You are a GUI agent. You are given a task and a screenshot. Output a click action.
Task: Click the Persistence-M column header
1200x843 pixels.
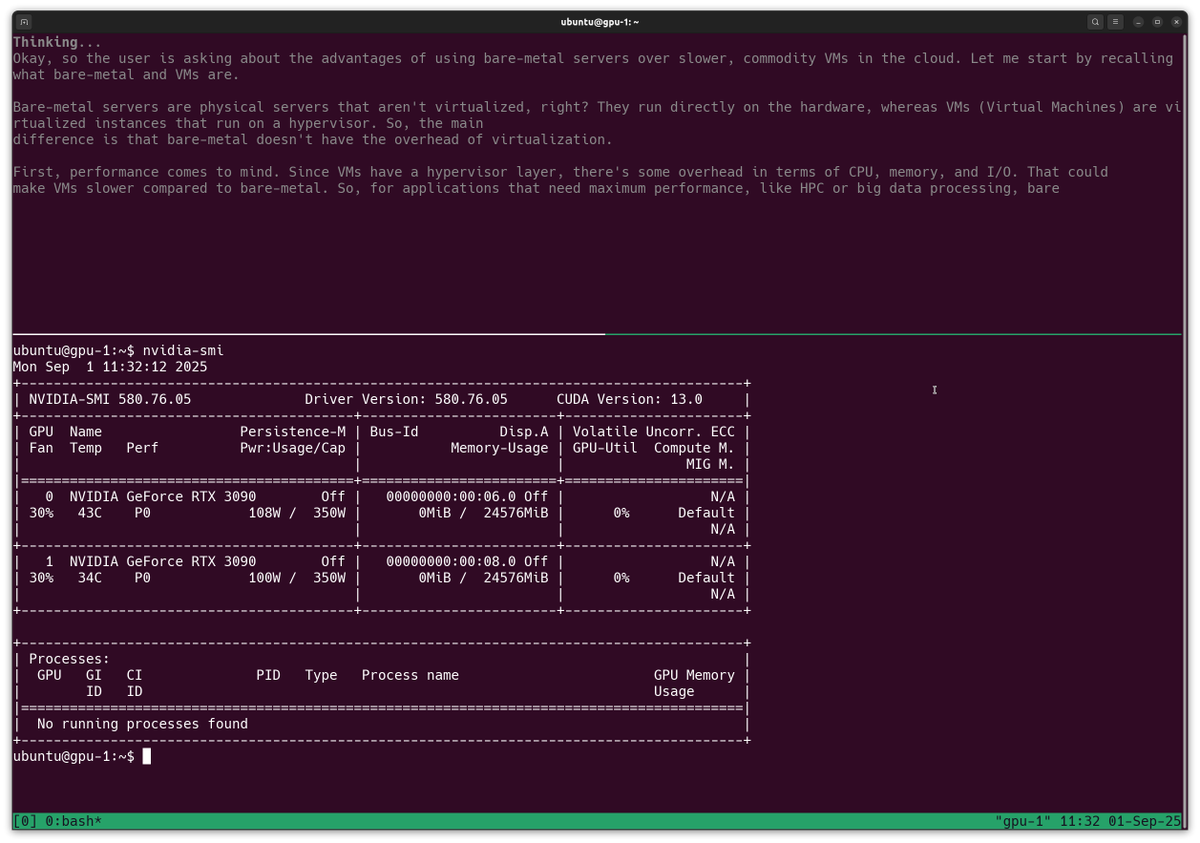click(x=293, y=431)
